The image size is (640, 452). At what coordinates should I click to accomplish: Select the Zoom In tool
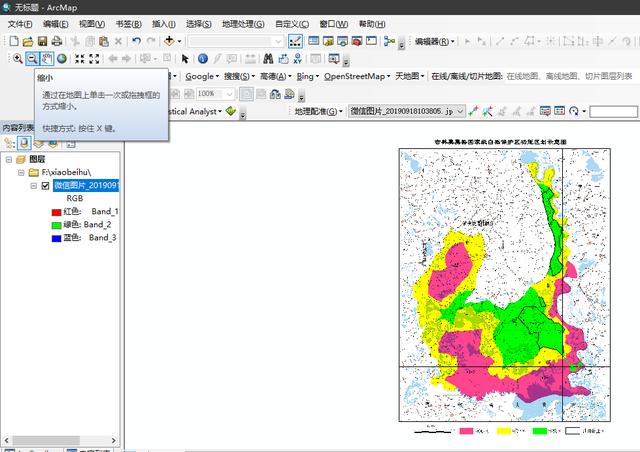(17, 59)
